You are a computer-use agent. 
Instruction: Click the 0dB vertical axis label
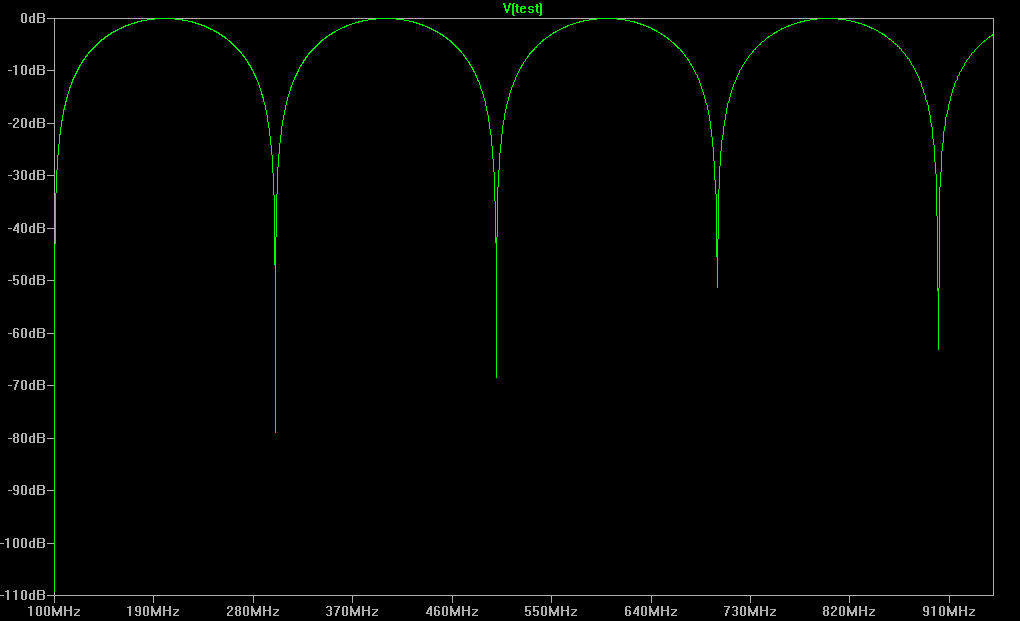32,18
